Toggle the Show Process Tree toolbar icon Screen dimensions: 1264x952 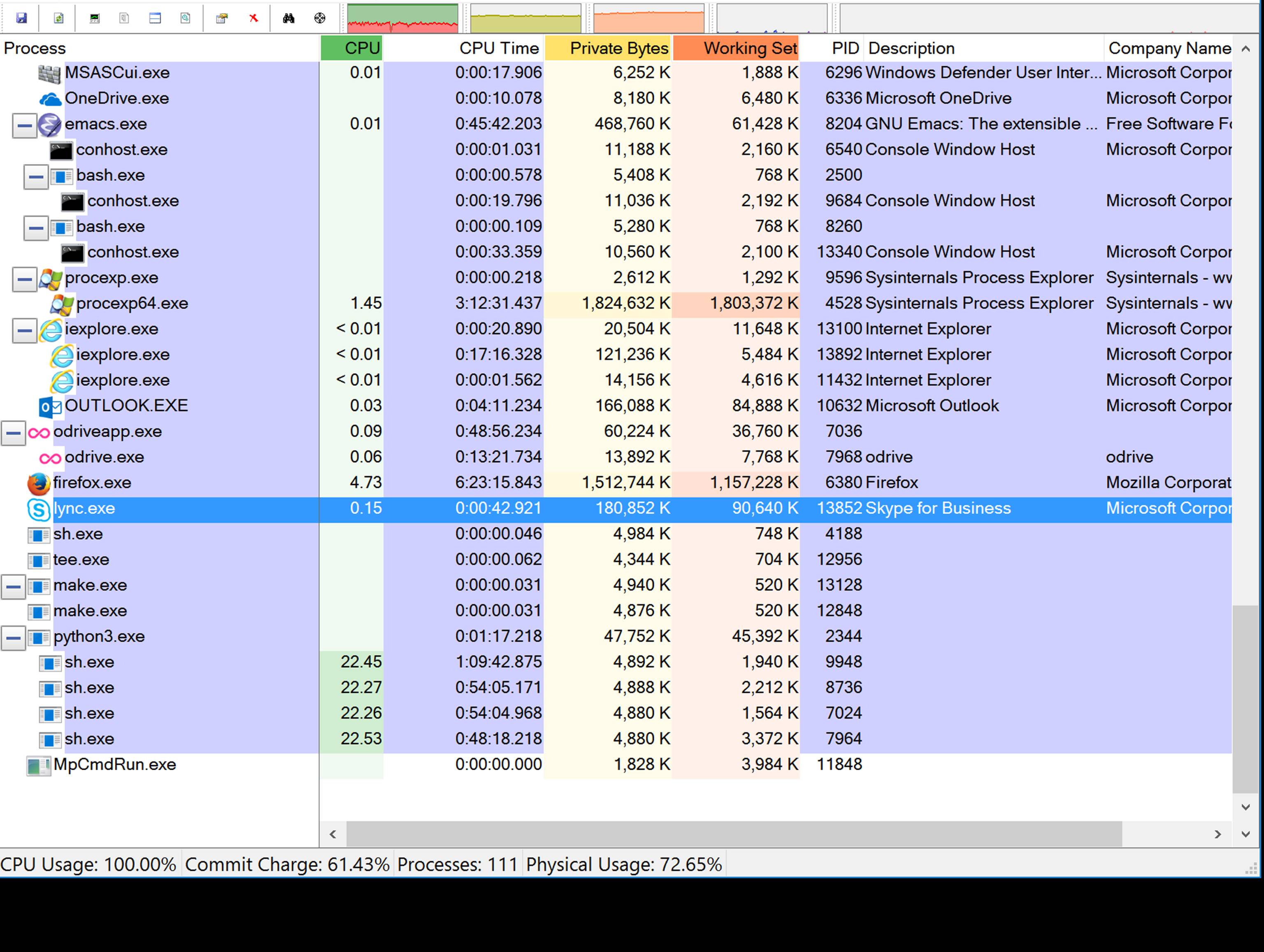124,18
